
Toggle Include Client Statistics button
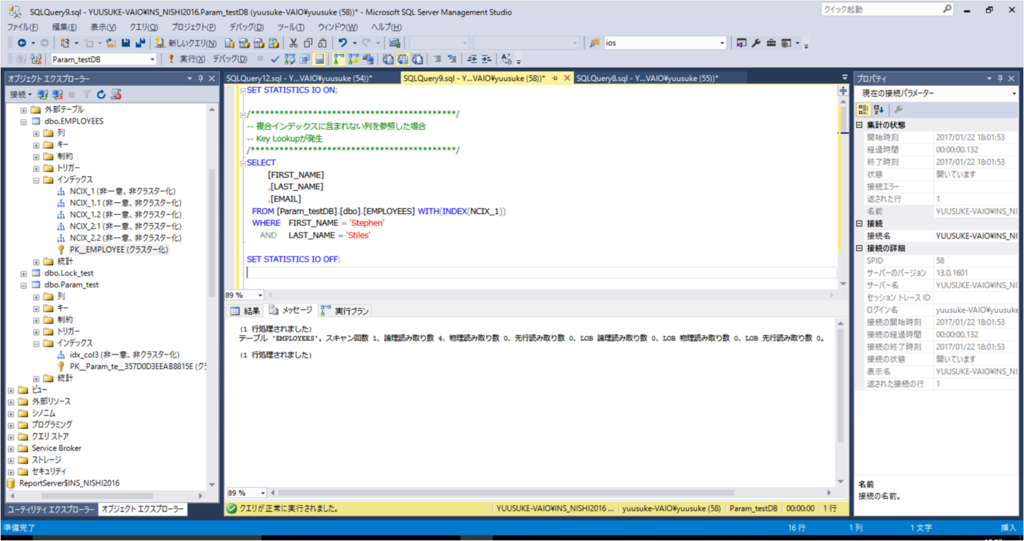(368, 59)
